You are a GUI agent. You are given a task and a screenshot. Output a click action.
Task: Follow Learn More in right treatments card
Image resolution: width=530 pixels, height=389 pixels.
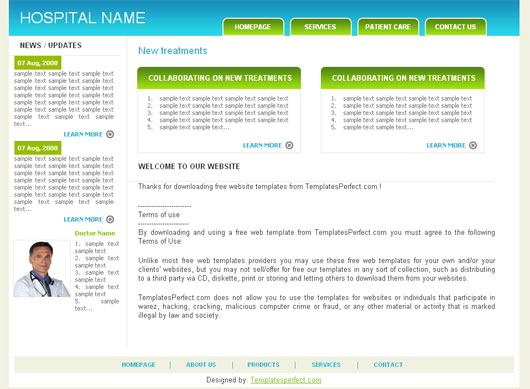[x=446, y=145]
